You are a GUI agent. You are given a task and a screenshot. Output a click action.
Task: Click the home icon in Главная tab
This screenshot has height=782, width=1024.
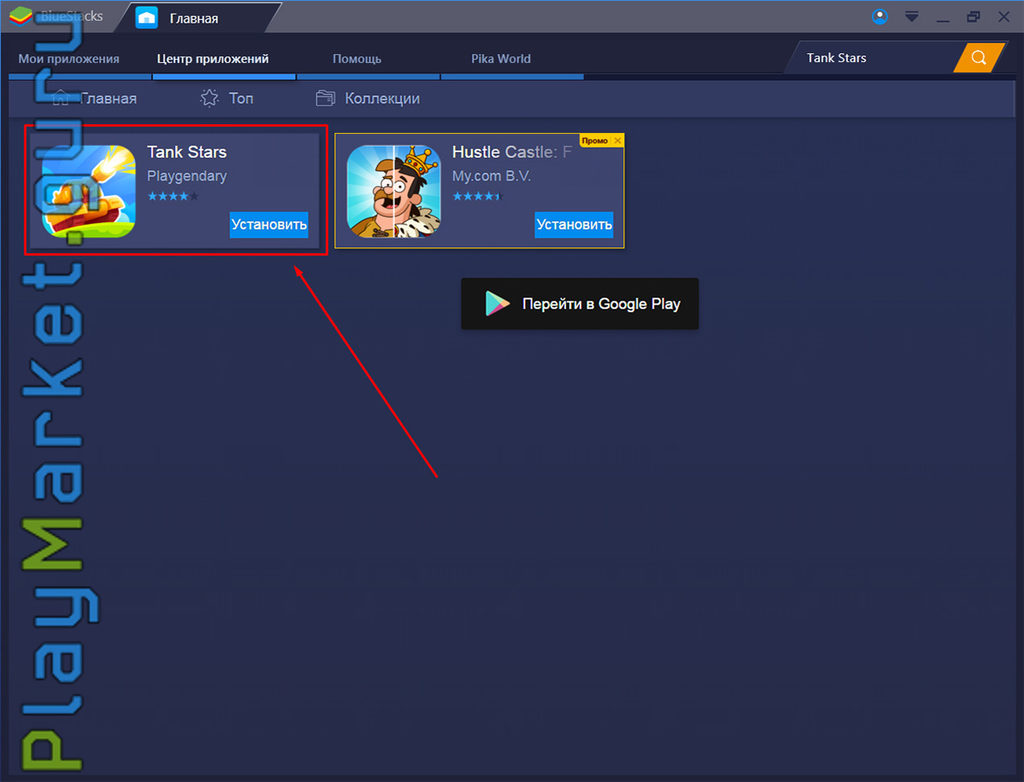(146, 18)
